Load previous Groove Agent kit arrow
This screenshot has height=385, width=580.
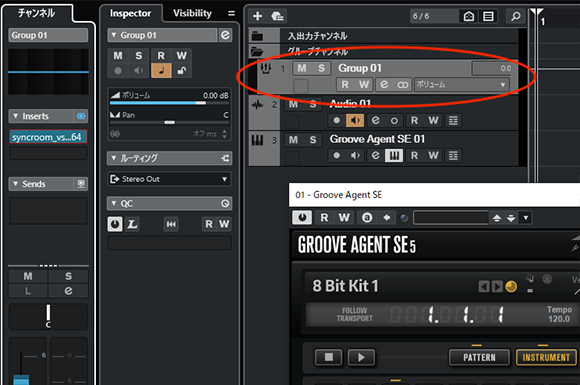tap(484, 287)
